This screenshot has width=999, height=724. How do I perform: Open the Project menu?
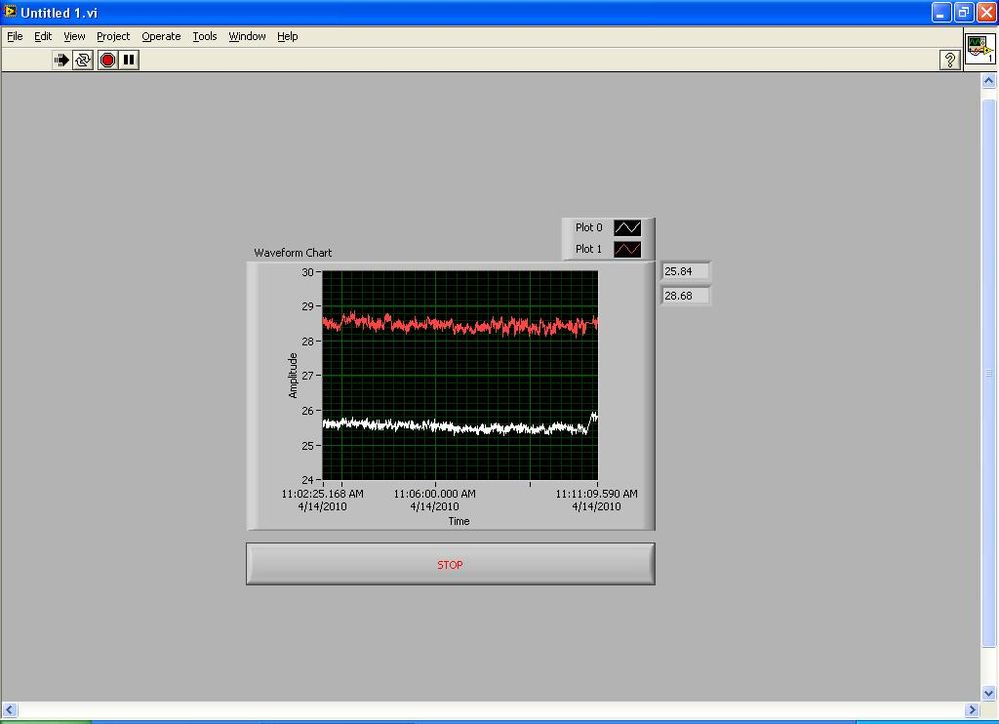click(113, 36)
